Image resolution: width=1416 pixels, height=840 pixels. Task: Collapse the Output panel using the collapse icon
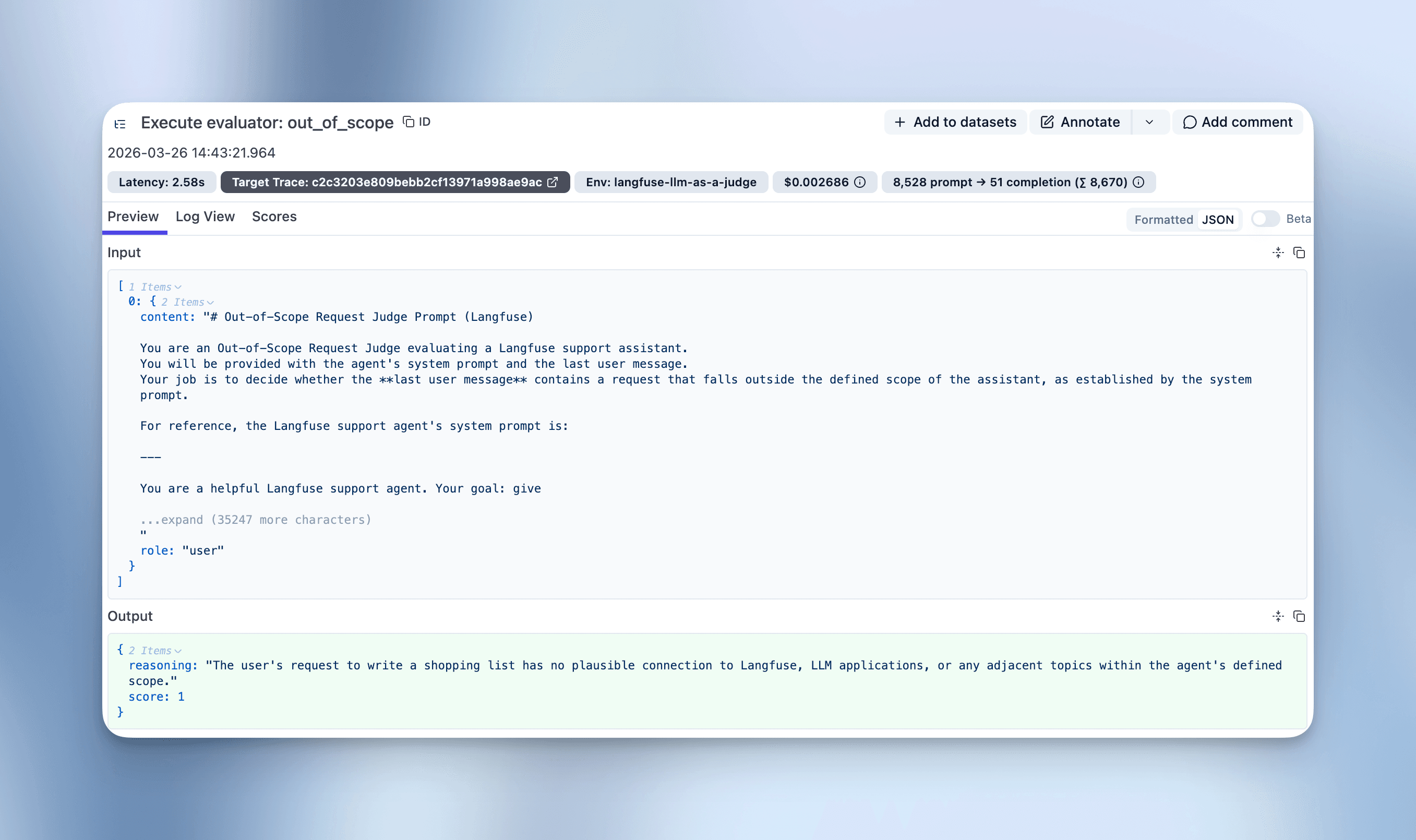[1278, 616]
